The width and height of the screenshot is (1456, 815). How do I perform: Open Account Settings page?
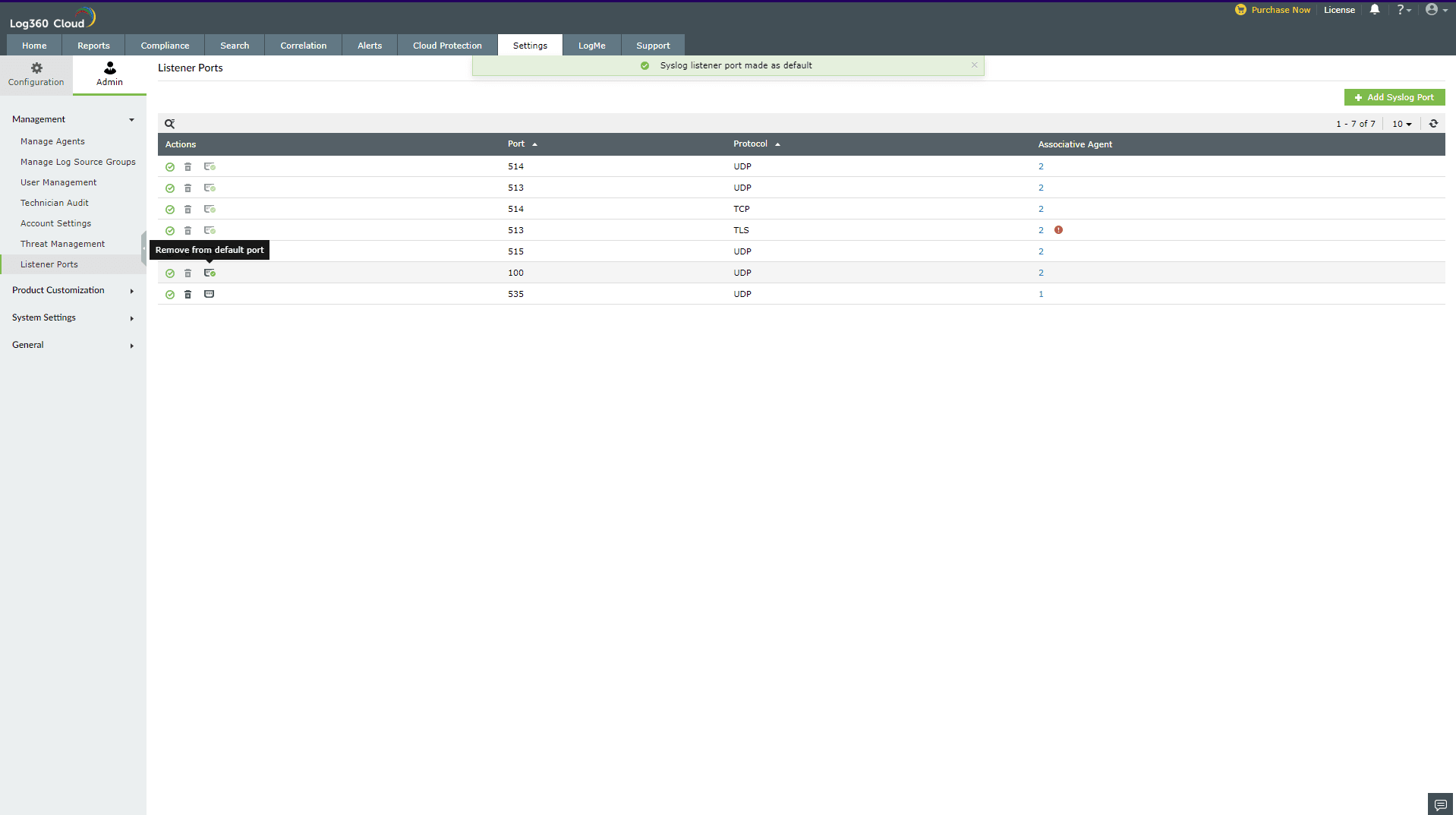click(55, 223)
